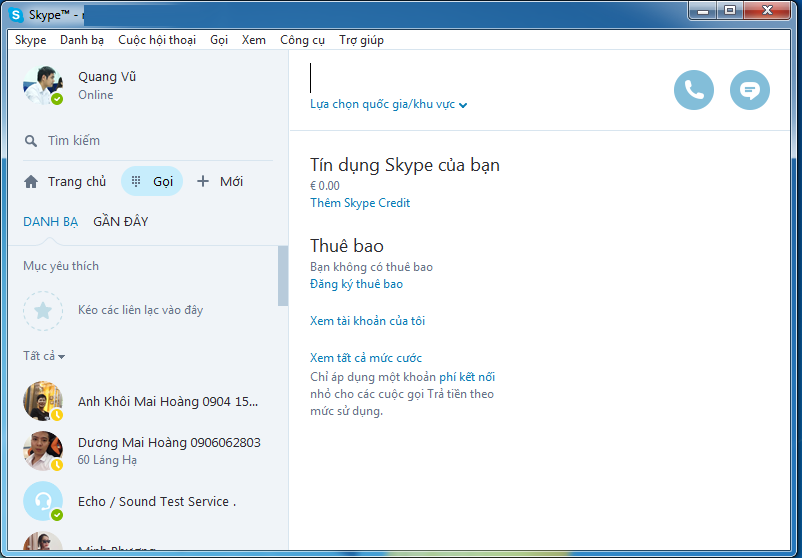This screenshot has height=558, width=802.
Task: Click the round chat message button
Action: (x=749, y=90)
